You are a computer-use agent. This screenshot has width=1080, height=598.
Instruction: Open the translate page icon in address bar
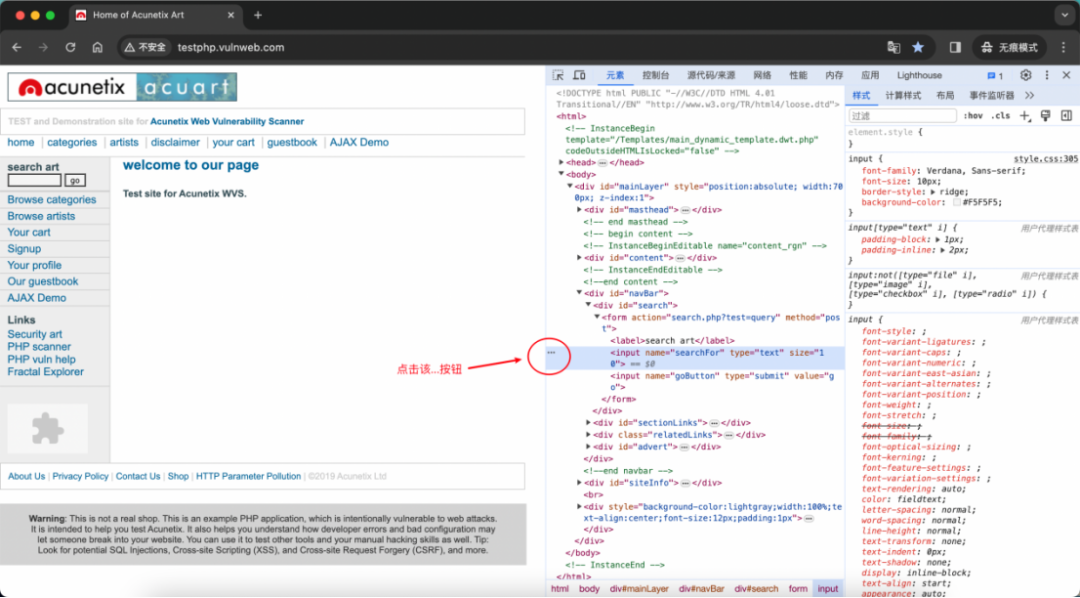tap(894, 48)
